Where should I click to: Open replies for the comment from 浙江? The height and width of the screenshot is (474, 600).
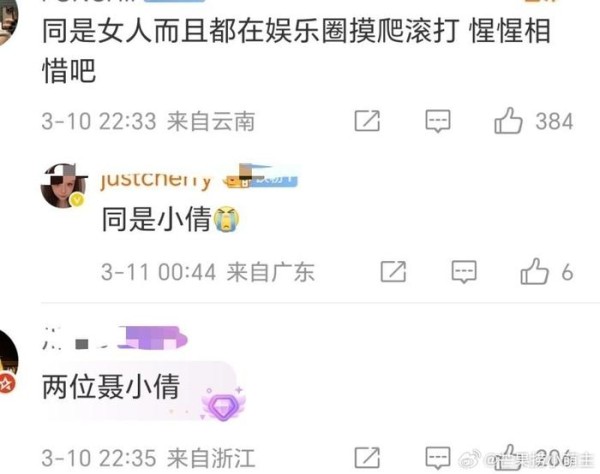tap(438, 458)
